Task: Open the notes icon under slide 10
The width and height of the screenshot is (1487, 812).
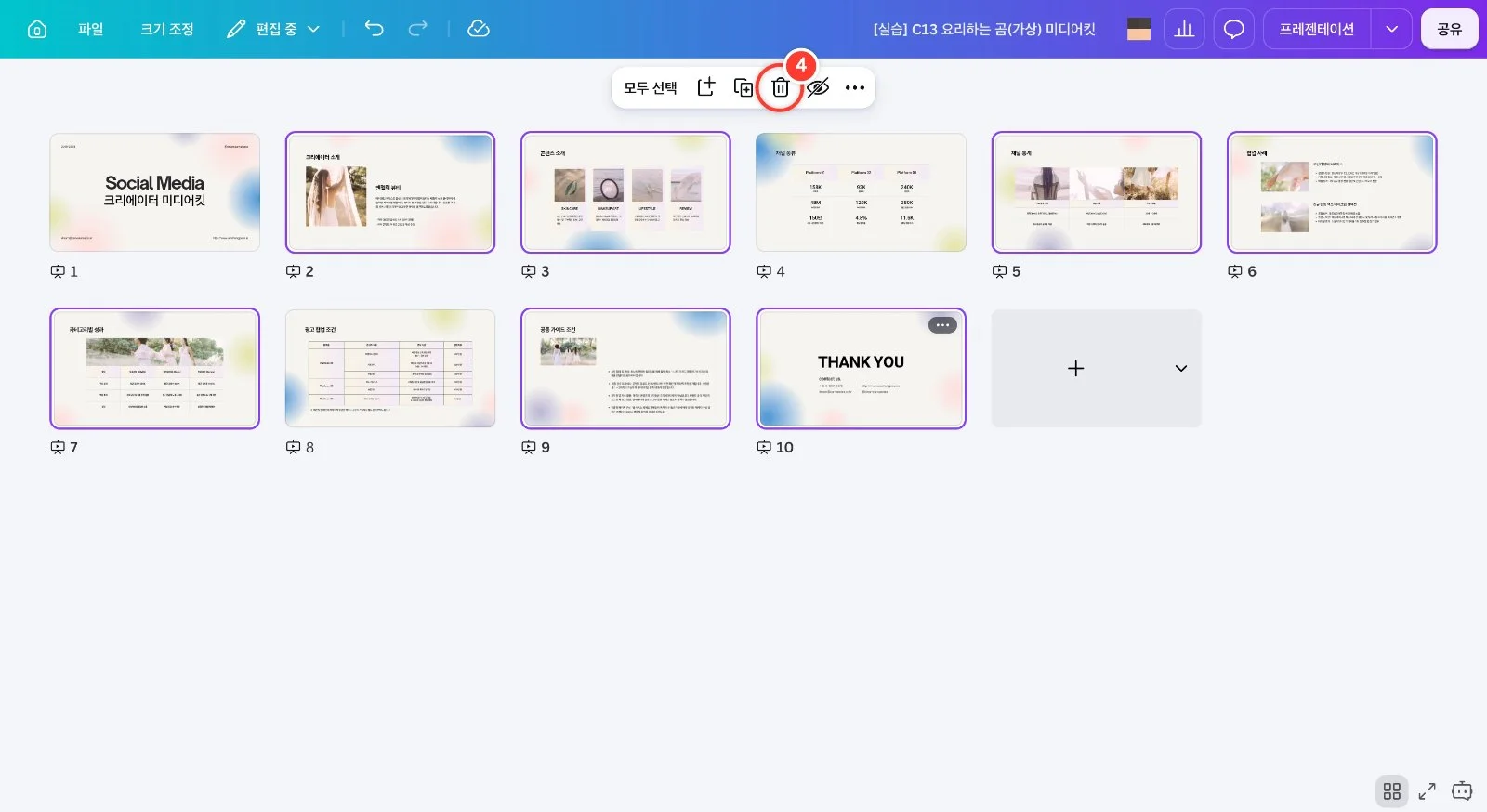Action: tap(764, 447)
